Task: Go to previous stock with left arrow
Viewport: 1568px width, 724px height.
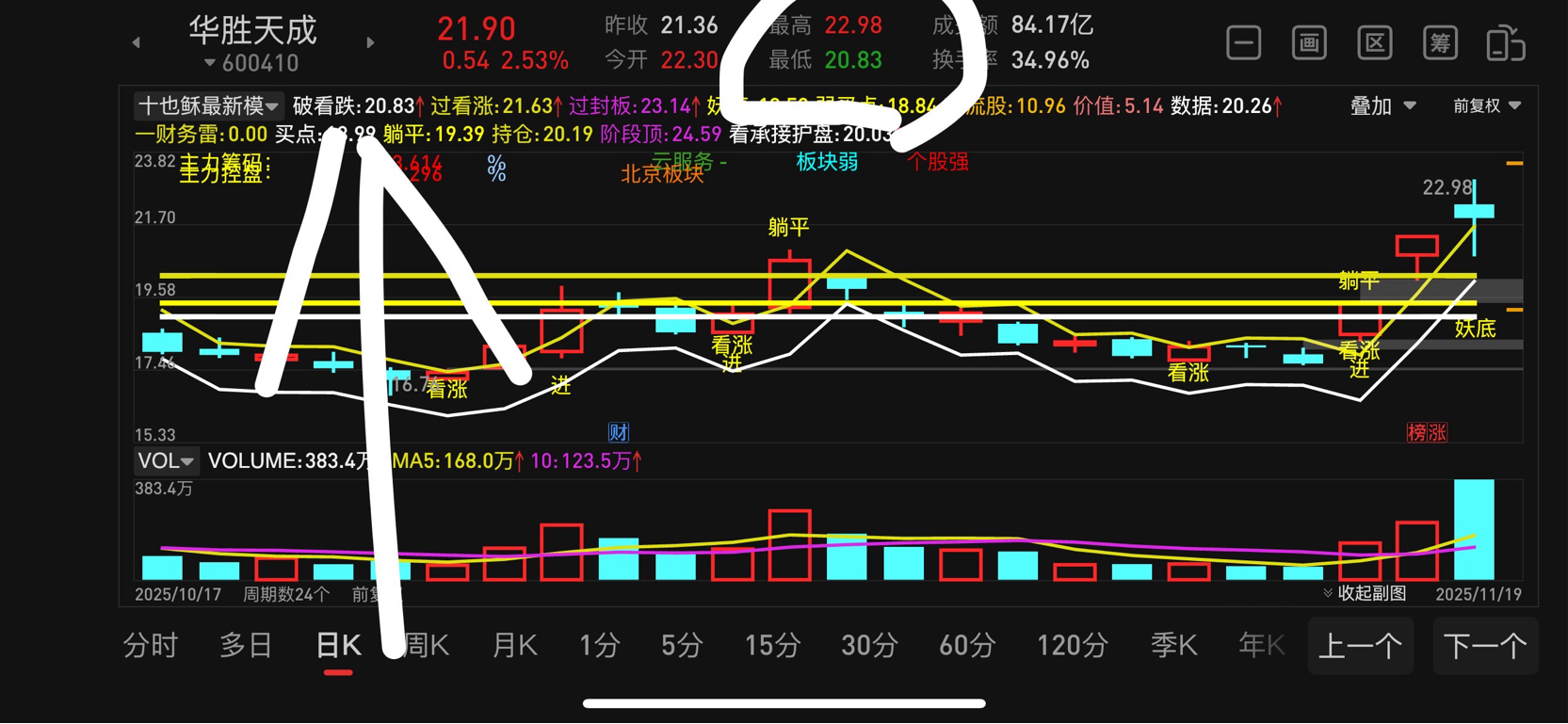Action: pyautogui.click(x=136, y=42)
